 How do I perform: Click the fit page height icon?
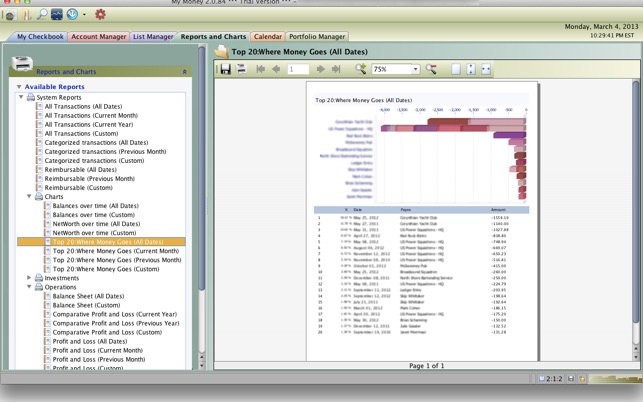[471, 69]
